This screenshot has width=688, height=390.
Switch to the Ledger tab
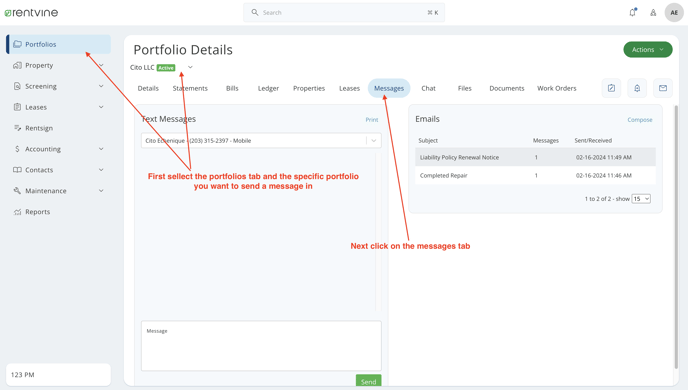[x=268, y=88]
